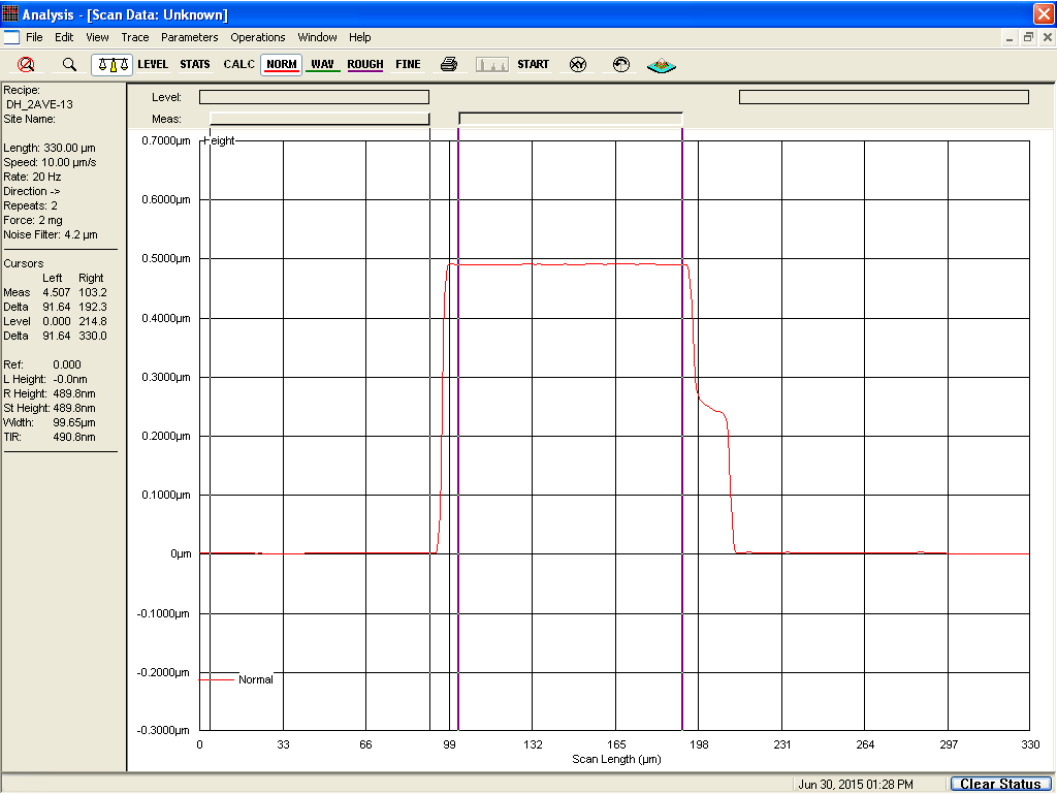The height and width of the screenshot is (795, 1057).
Task: Click the XY coordinate display icon
Action: tap(578, 64)
